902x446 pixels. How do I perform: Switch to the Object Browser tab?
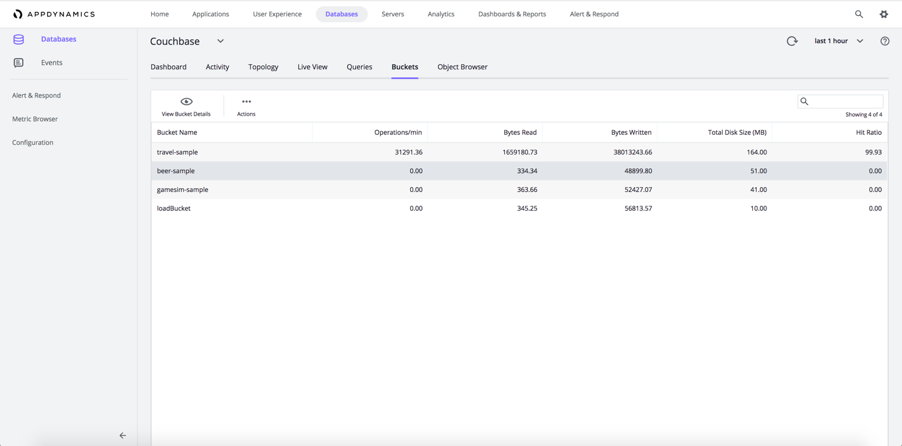coord(463,67)
